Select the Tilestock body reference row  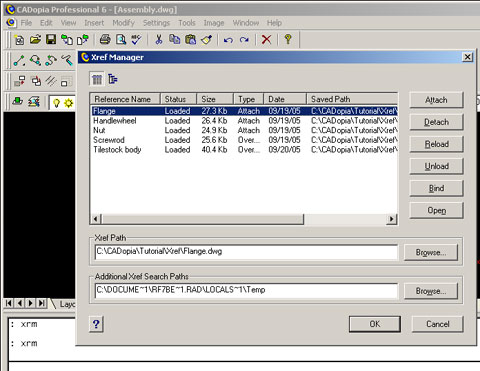[245, 150]
